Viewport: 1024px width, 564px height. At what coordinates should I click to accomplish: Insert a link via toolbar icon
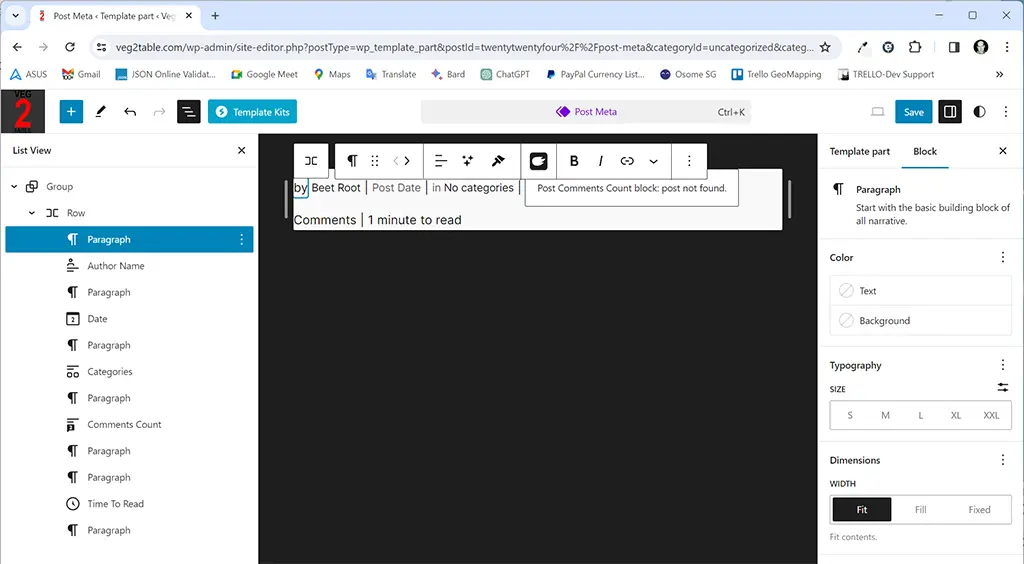click(x=627, y=161)
